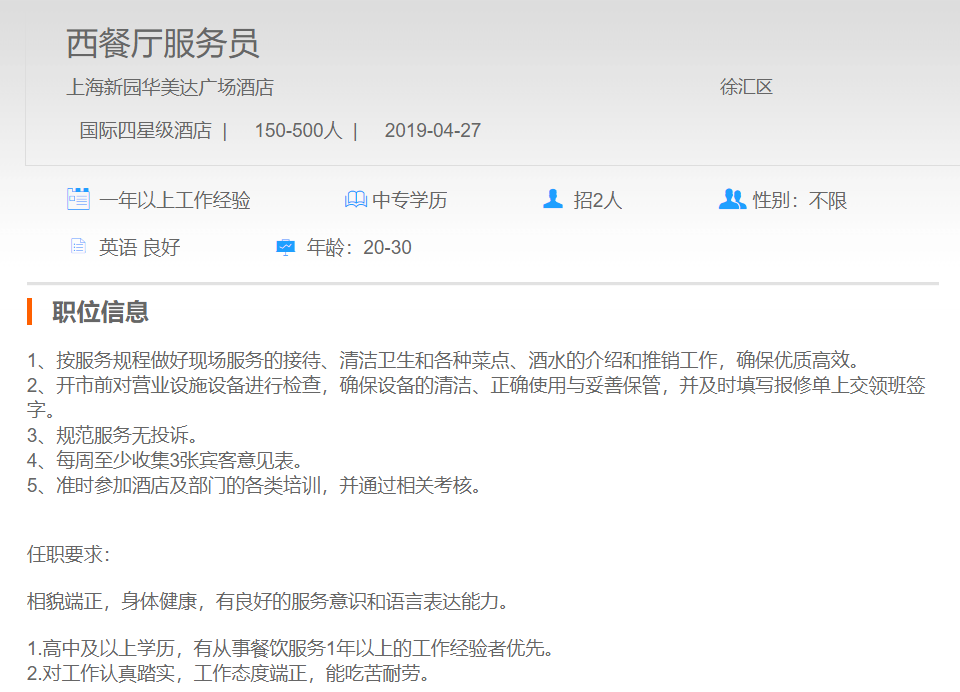Screen dimensions: 960x692
Task: Click the 国际四星级酒店 hotel category label
Action: (x=145, y=130)
